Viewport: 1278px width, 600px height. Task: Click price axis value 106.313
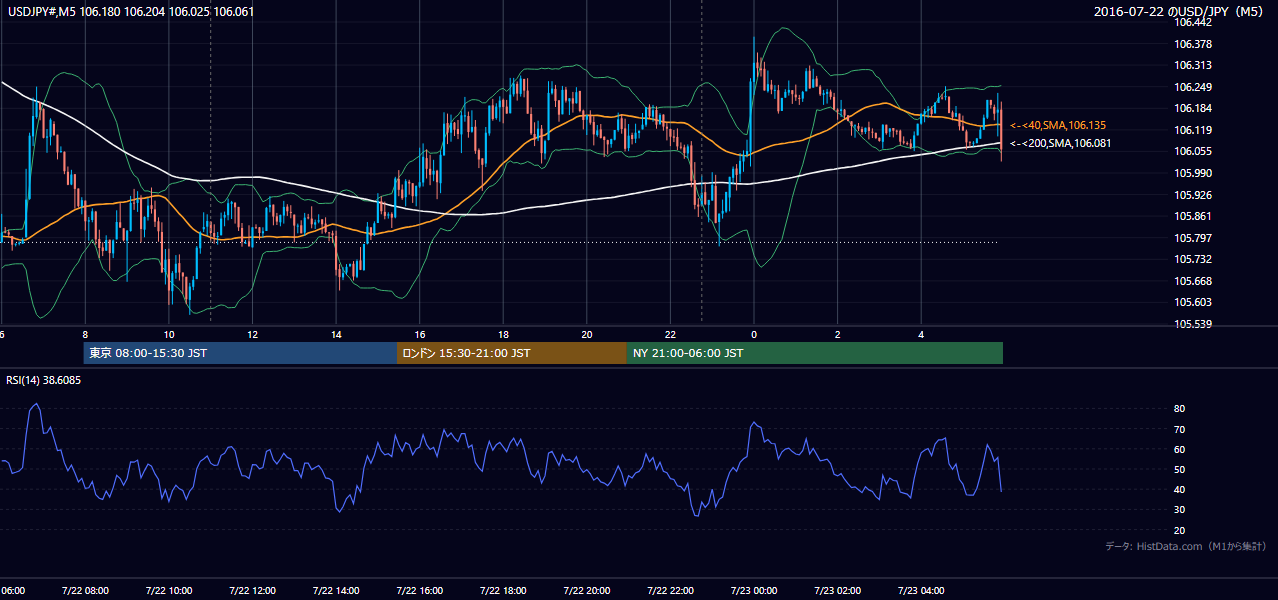pyautogui.click(x=1194, y=65)
